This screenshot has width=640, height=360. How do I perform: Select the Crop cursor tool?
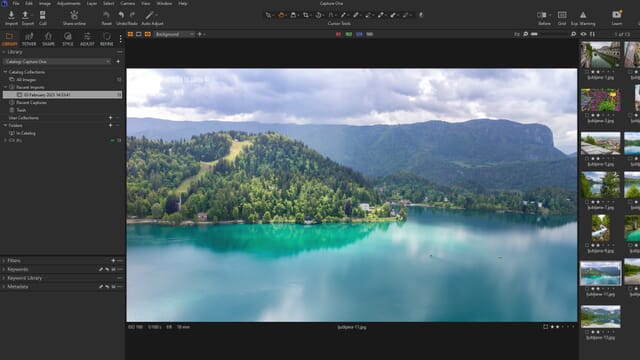click(306, 15)
